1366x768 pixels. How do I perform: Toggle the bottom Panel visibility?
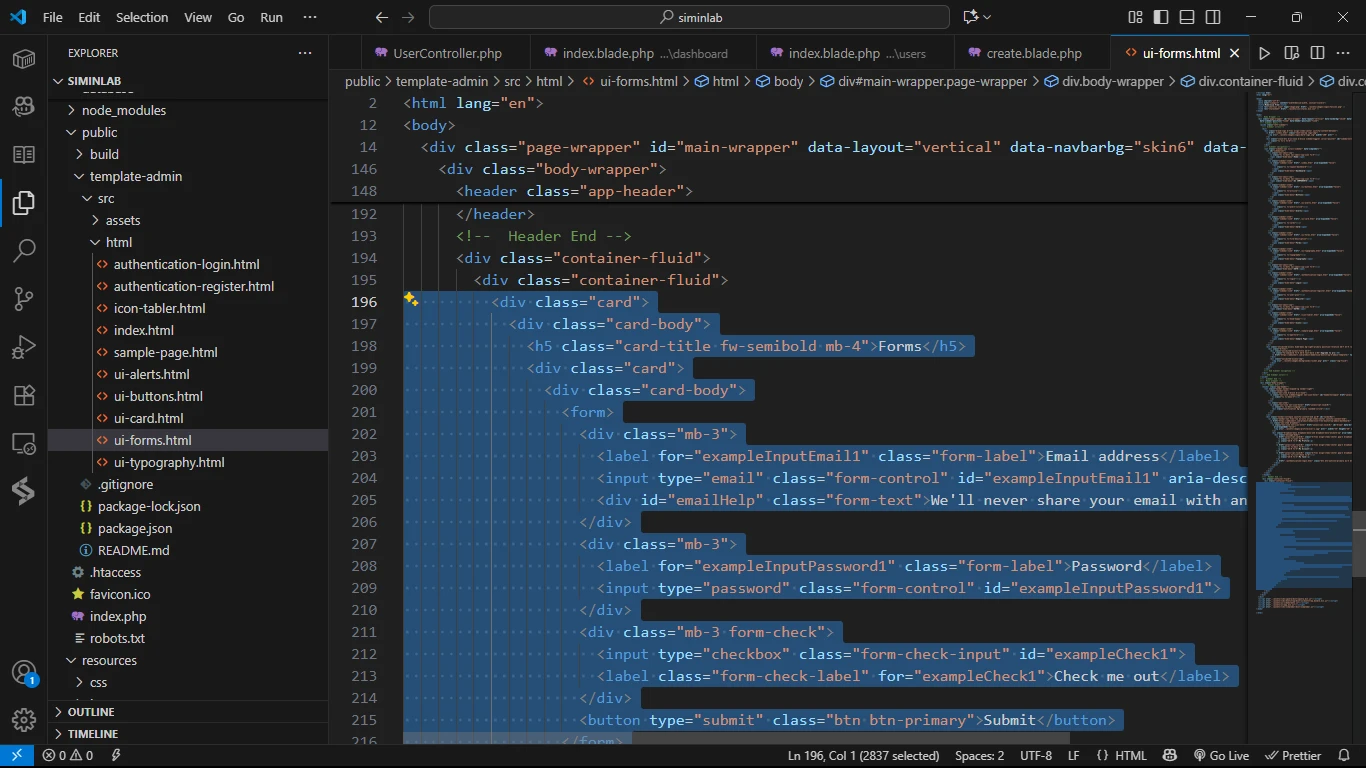coord(1187,17)
